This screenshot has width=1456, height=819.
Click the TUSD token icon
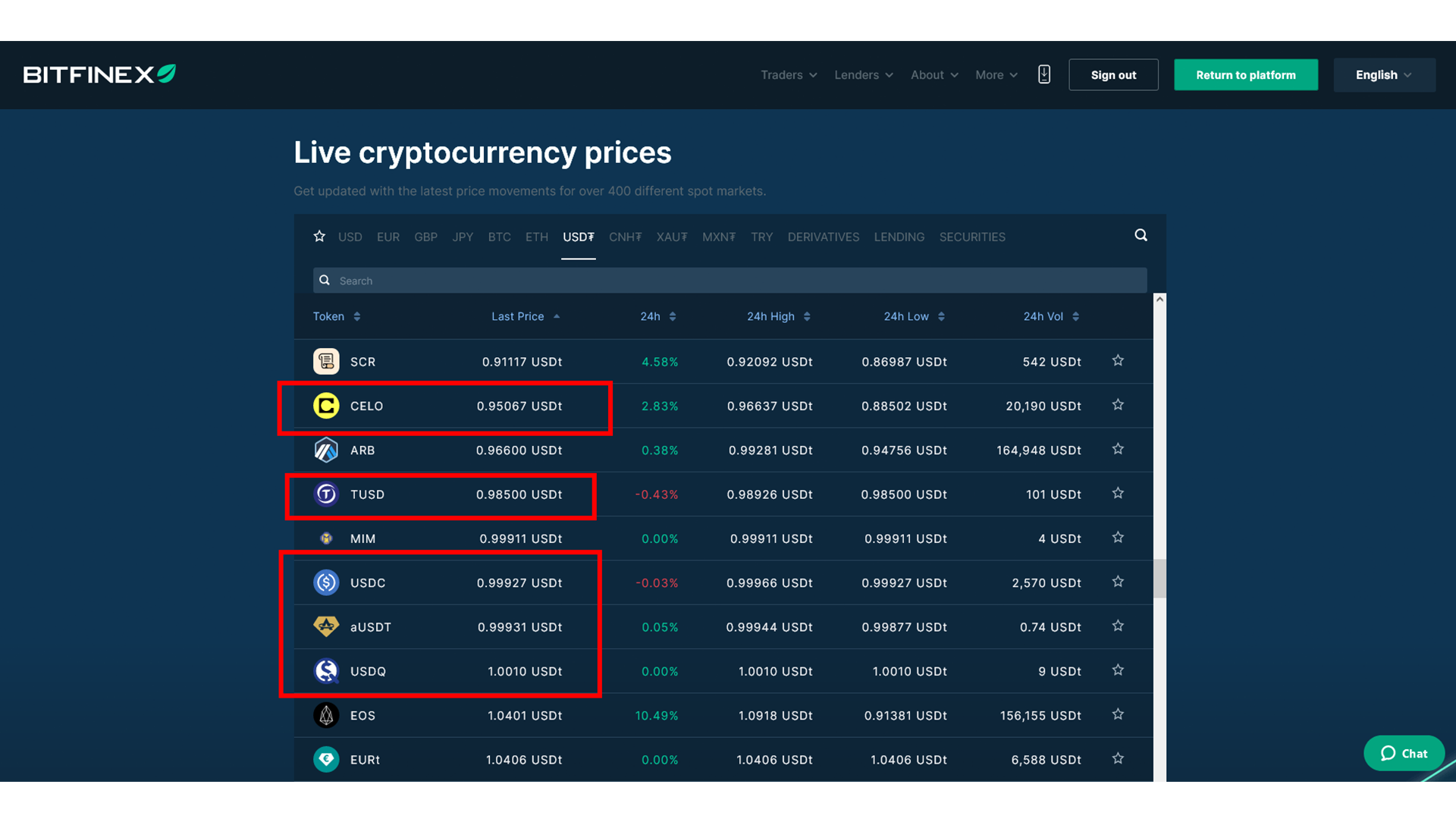click(326, 494)
